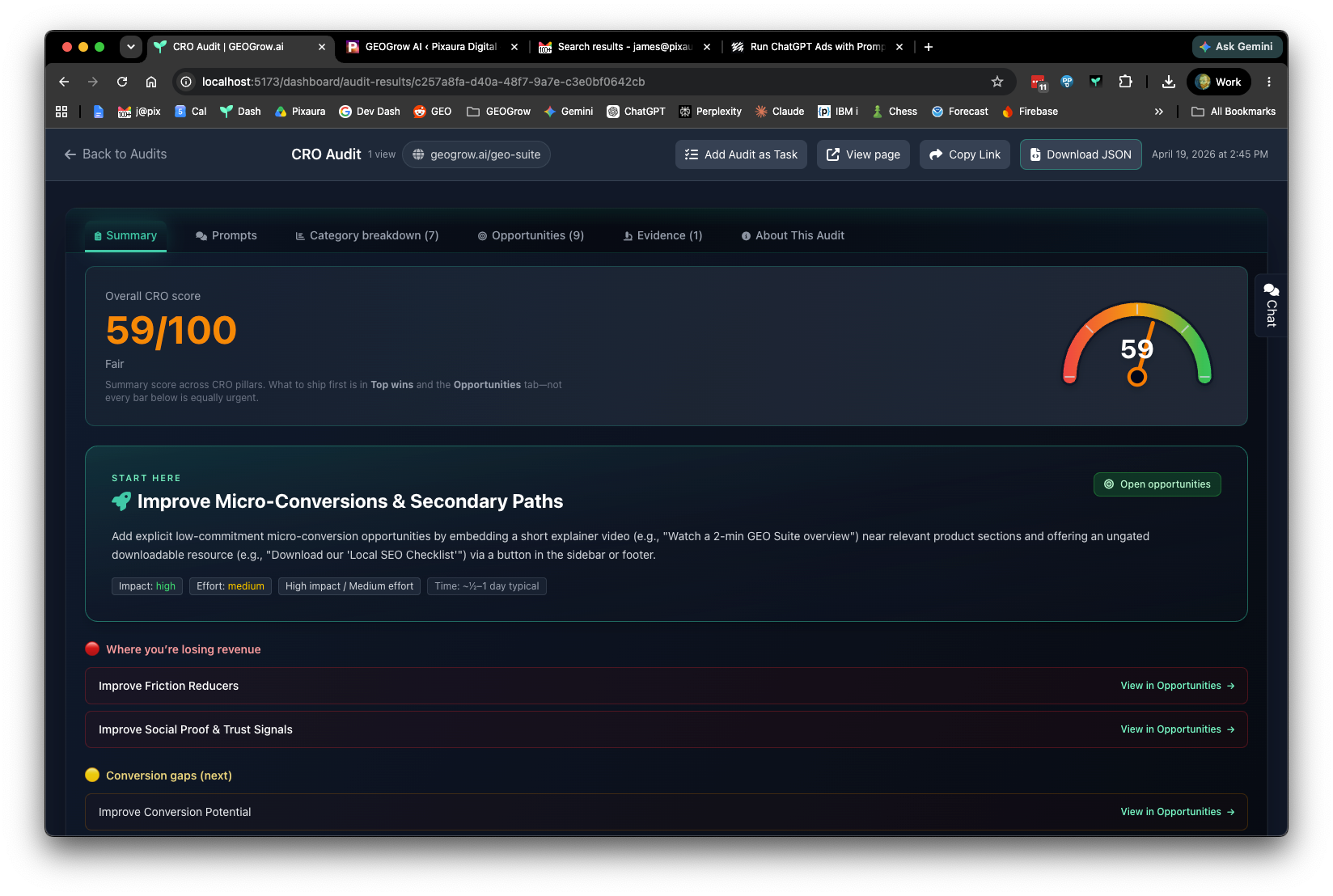Screen dimensions: 1333x896
Task: Close the CRO Audit browser tab
Action: pyautogui.click(x=321, y=47)
